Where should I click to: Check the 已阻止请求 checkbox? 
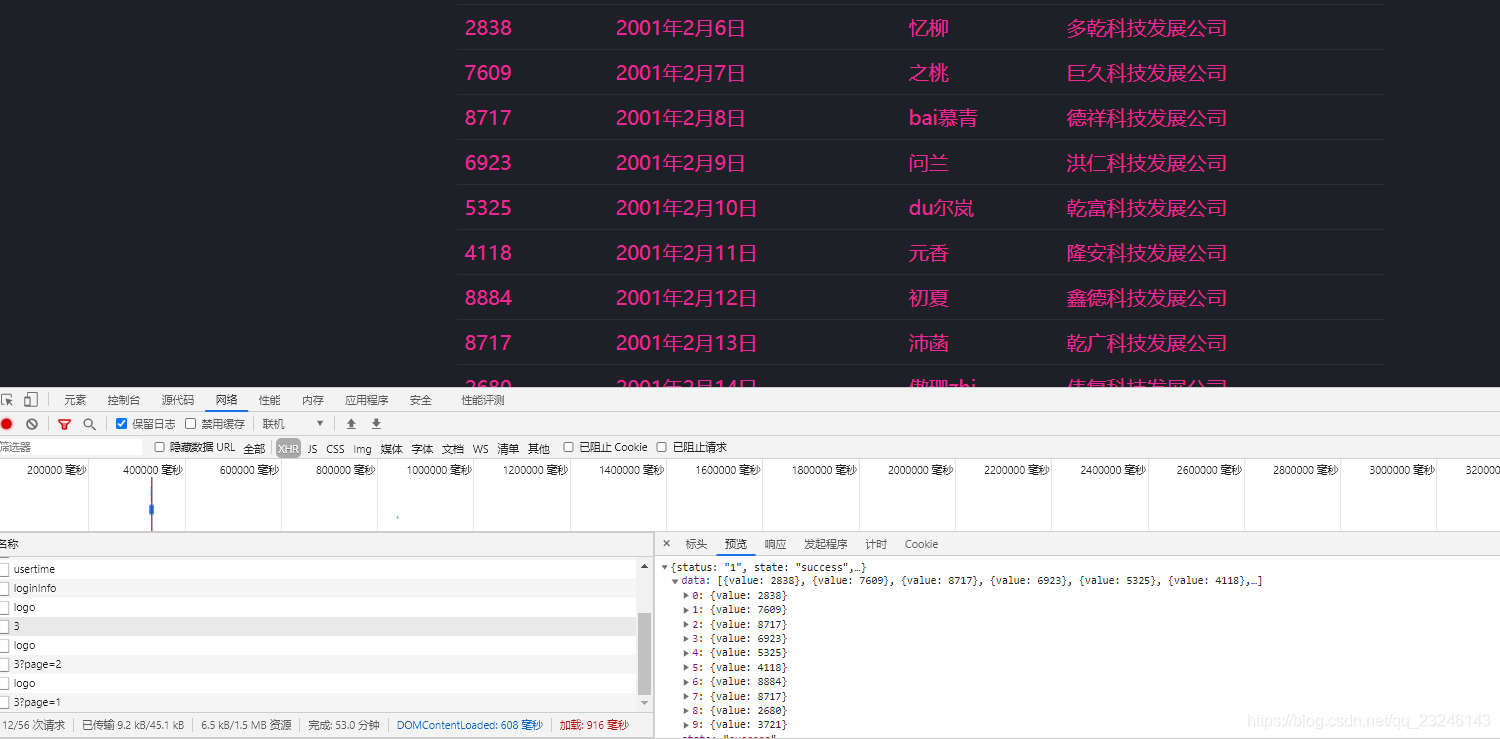click(x=661, y=447)
